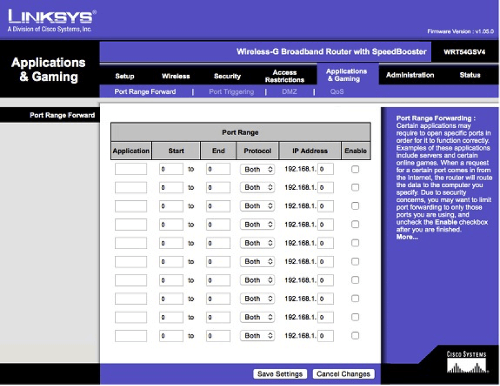The height and width of the screenshot is (386, 500).
Task: Open the first row Protocol dropdown
Action: tap(257, 169)
